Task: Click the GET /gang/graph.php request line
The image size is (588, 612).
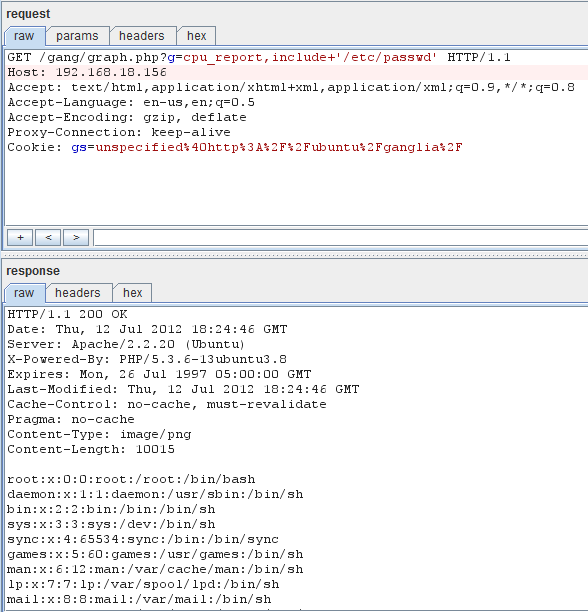Action: tap(259, 58)
